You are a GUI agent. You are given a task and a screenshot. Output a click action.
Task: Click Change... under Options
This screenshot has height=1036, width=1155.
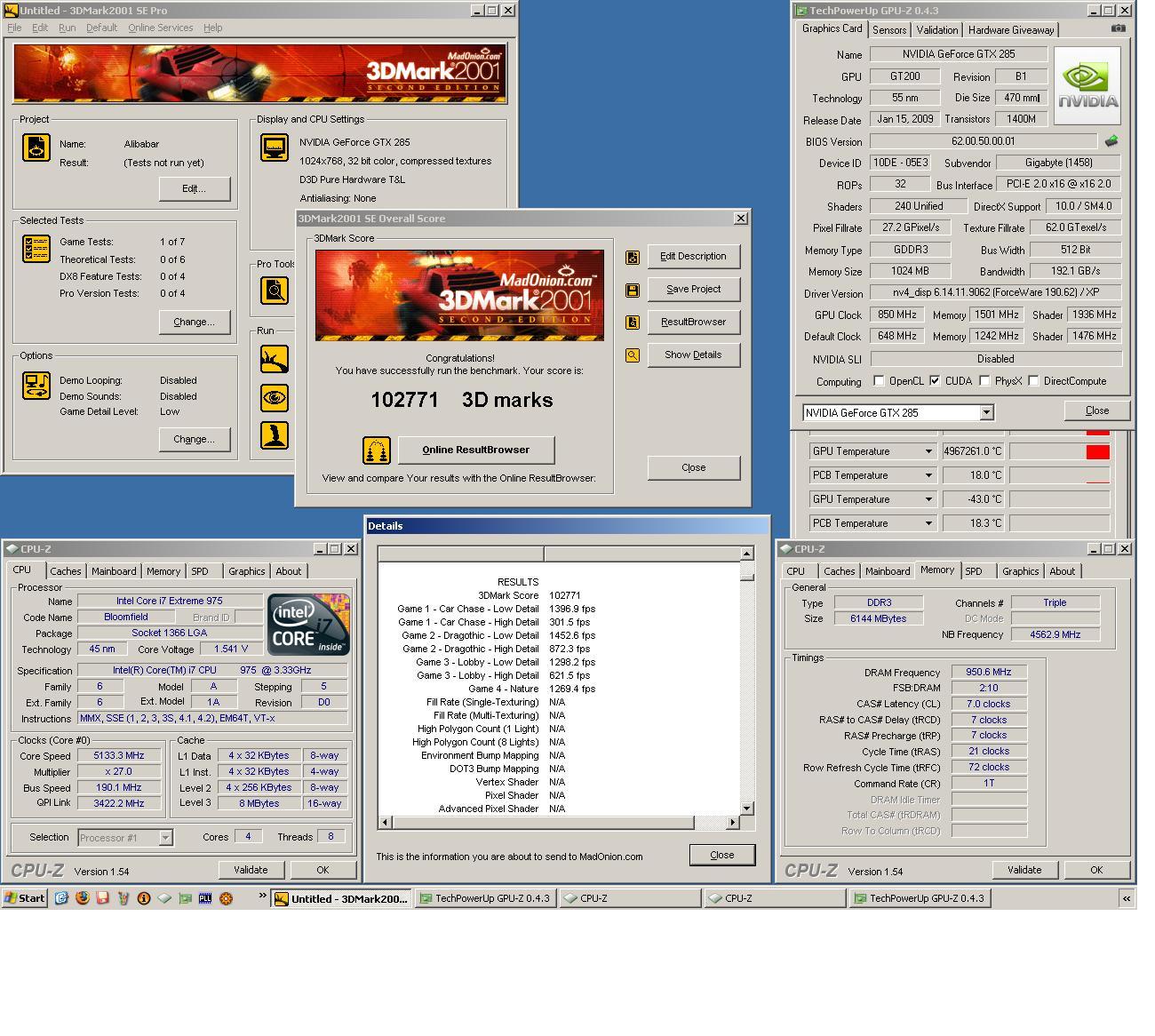pos(194,439)
